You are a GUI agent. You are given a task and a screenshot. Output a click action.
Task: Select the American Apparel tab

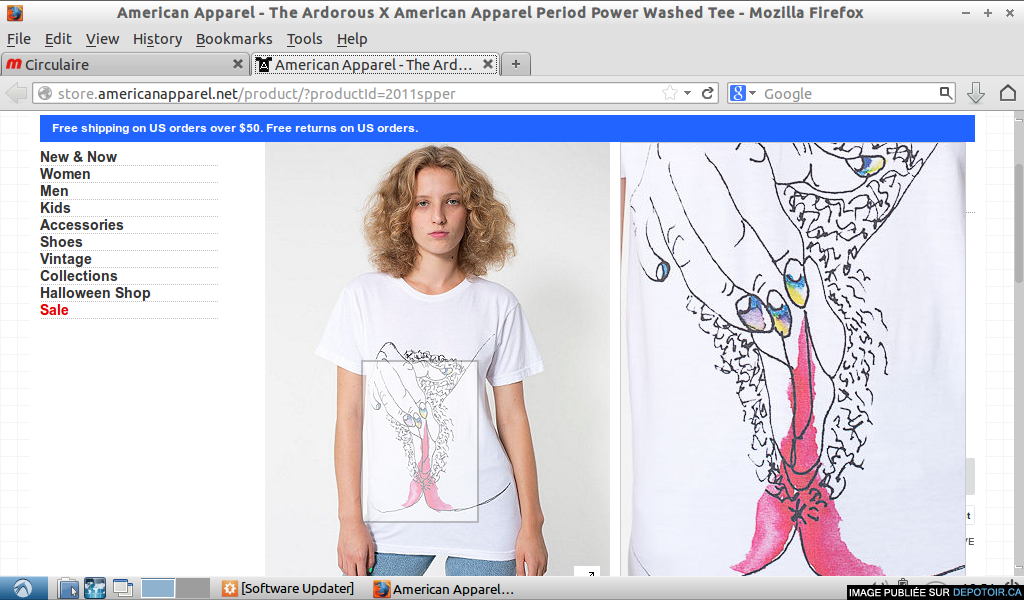[376, 64]
